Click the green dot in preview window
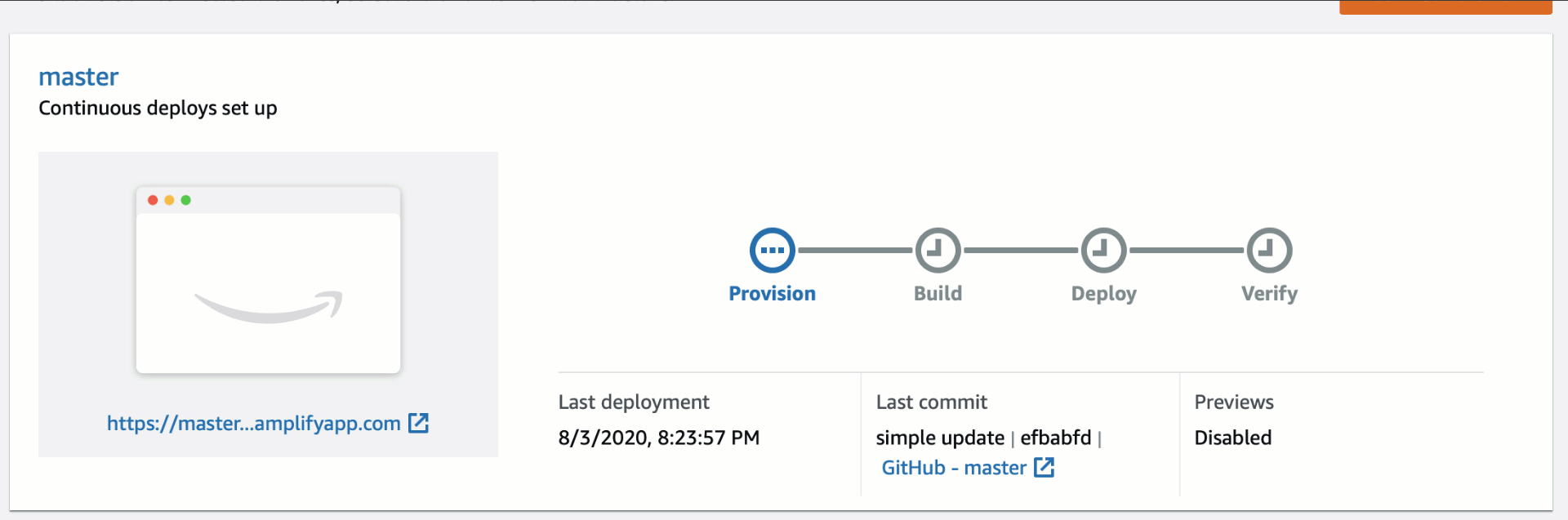 (186, 200)
